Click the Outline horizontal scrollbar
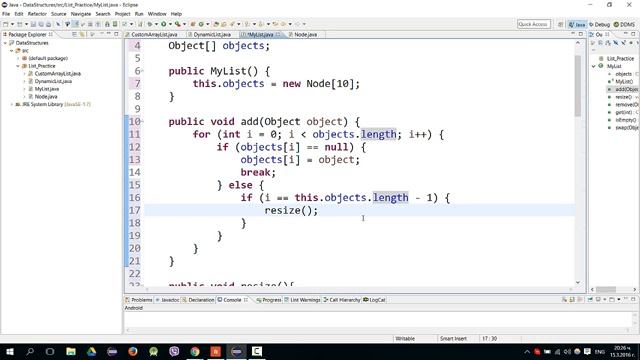 tap(606, 289)
